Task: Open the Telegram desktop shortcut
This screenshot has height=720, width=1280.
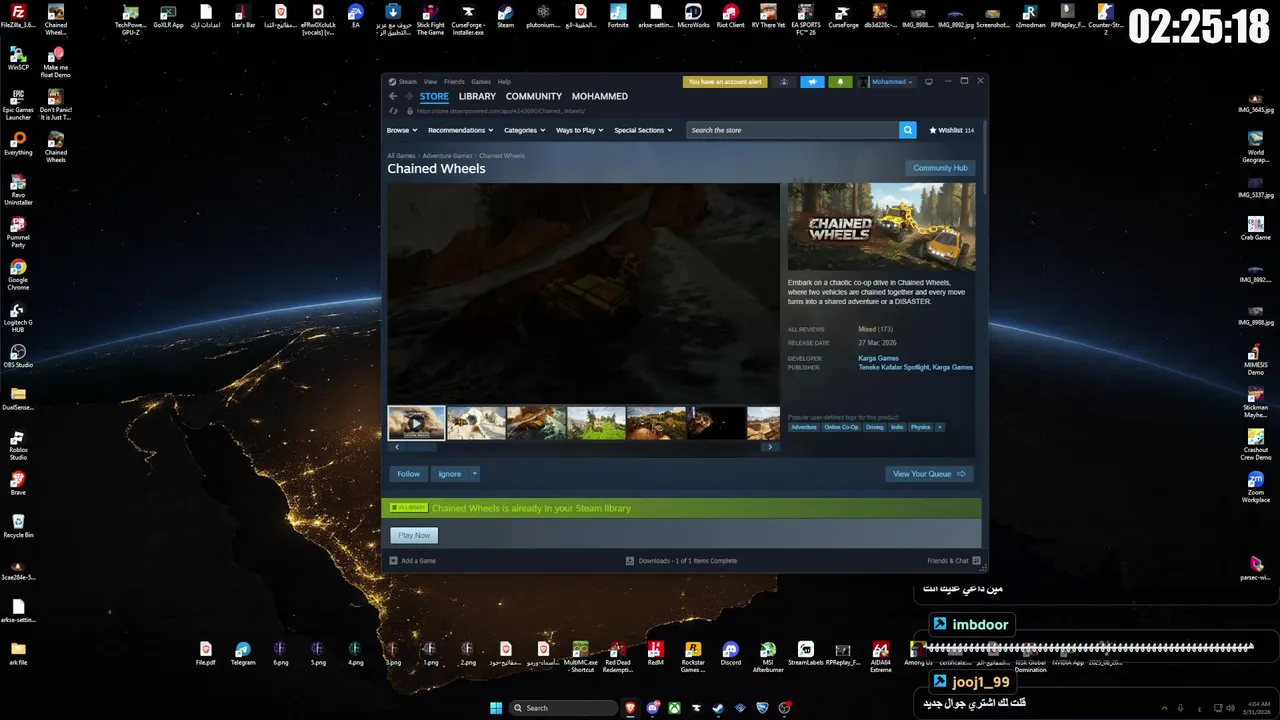Action: coord(243,654)
